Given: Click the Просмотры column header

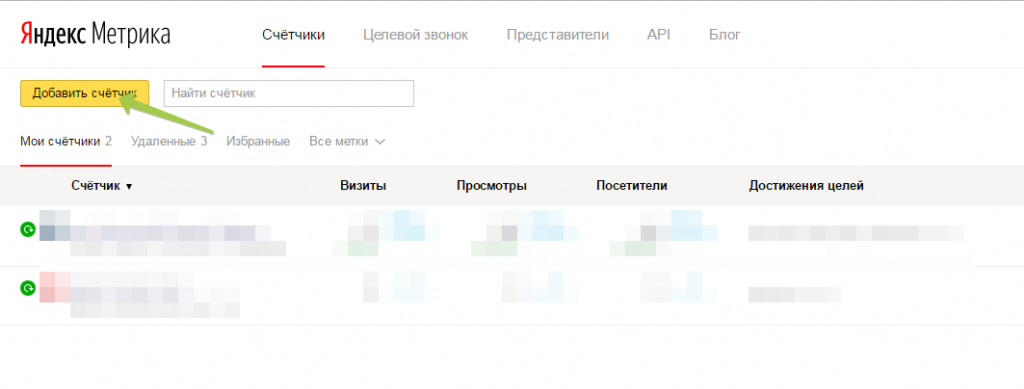Looking at the screenshot, I should point(492,186).
